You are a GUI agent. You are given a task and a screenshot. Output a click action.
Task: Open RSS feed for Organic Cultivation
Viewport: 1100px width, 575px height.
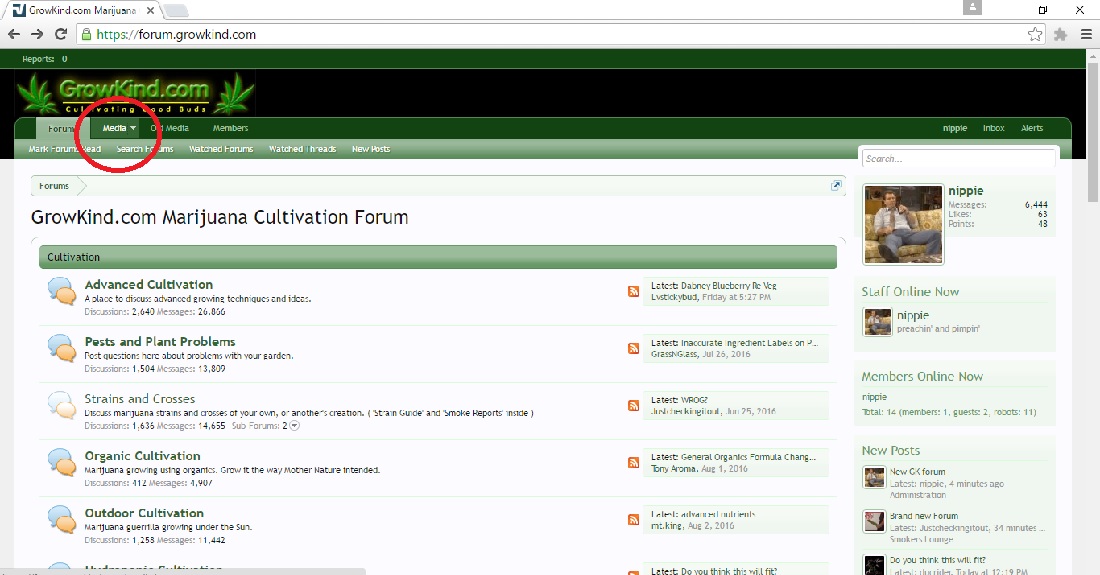coord(633,463)
